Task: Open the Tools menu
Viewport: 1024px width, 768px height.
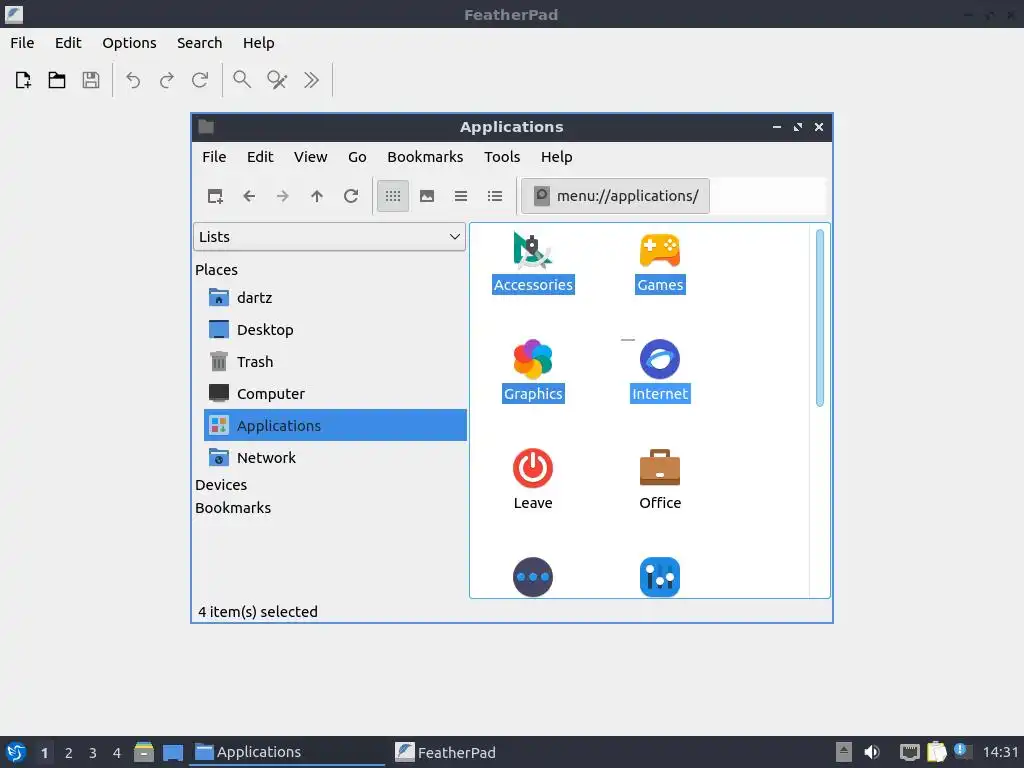Action: click(502, 157)
